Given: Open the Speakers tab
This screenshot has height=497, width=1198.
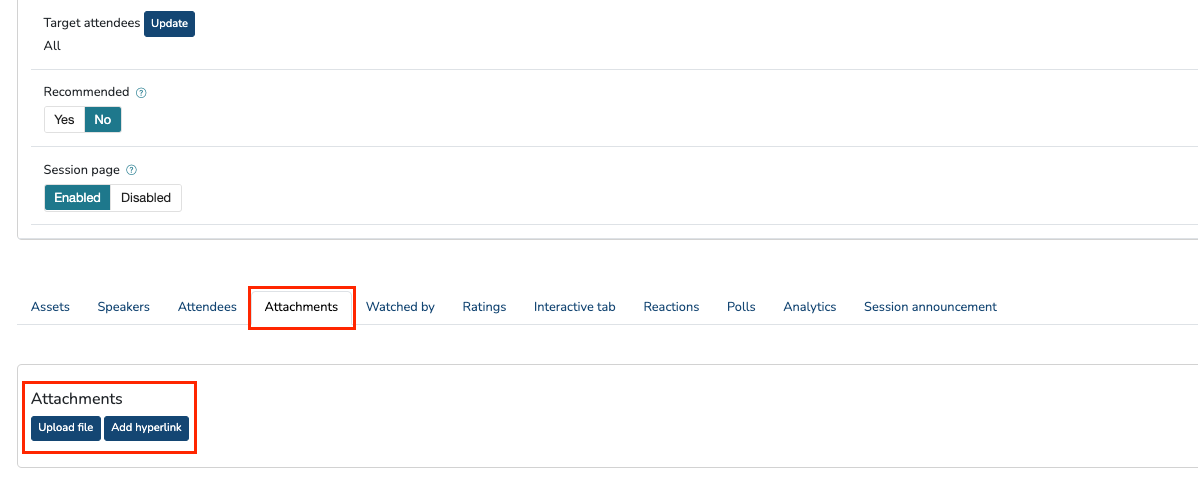Looking at the screenshot, I should (123, 307).
